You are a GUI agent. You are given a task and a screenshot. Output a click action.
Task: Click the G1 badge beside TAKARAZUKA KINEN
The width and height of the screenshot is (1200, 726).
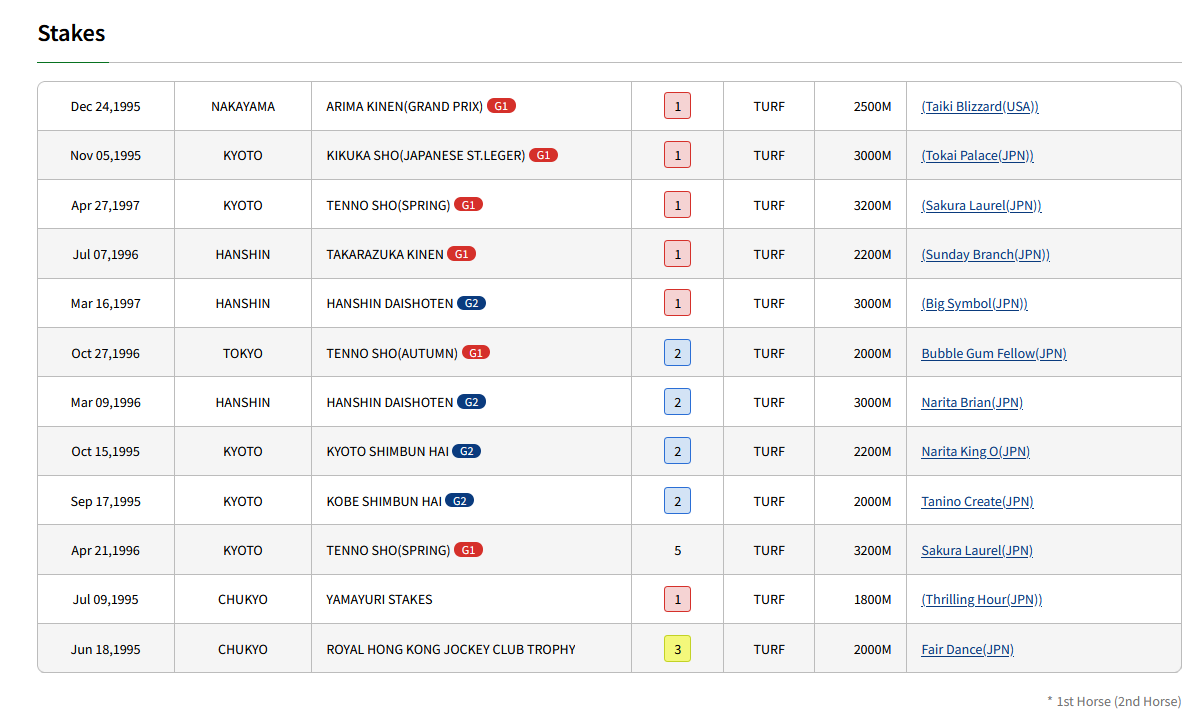[461, 254]
